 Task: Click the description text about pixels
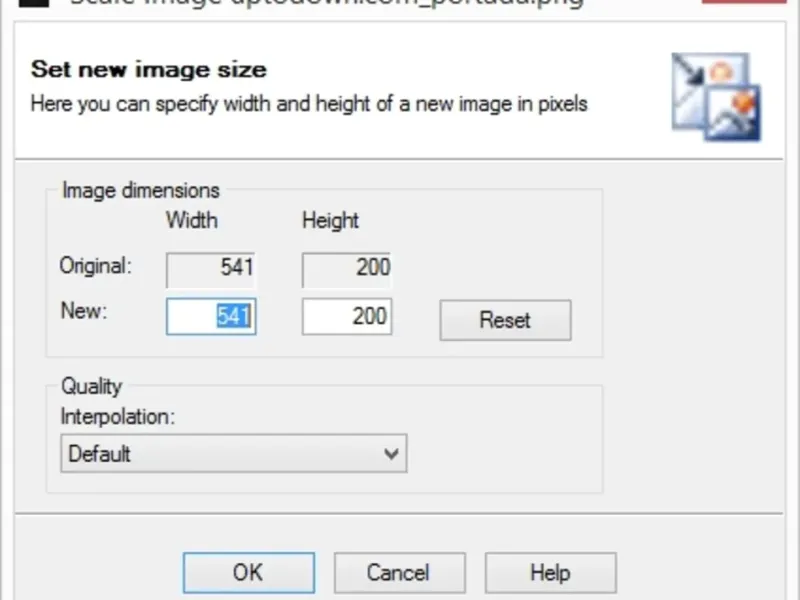point(309,104)
